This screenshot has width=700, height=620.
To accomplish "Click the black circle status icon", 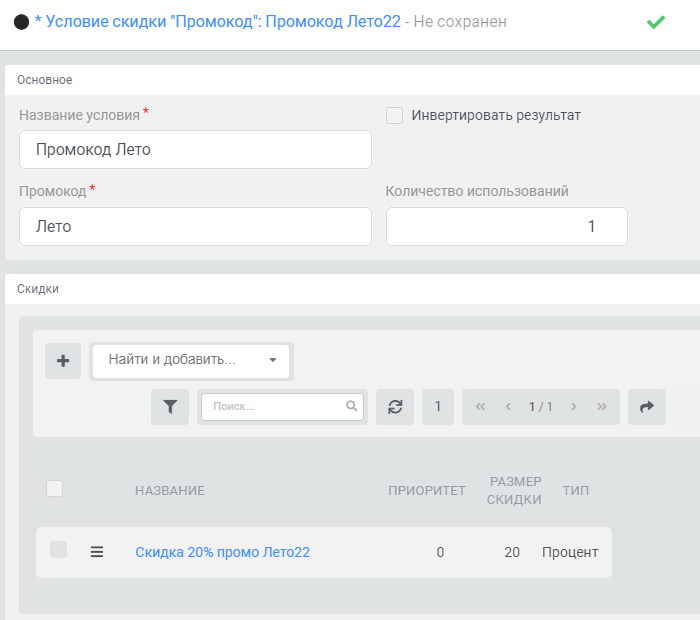I will click(x=21, y=22).
